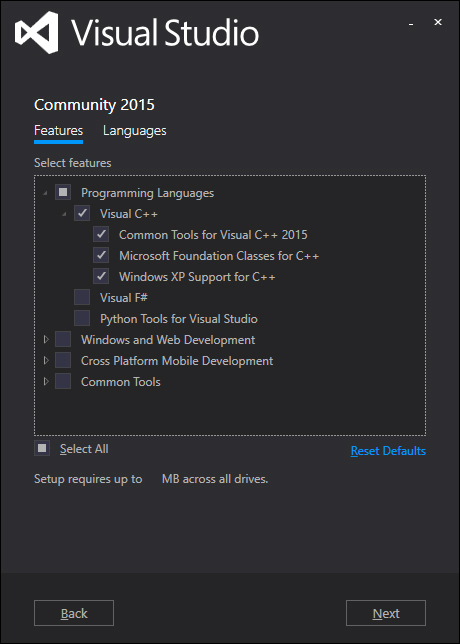Select the Features tab
The width and height of the screenshot is (460, 644).
58,131
